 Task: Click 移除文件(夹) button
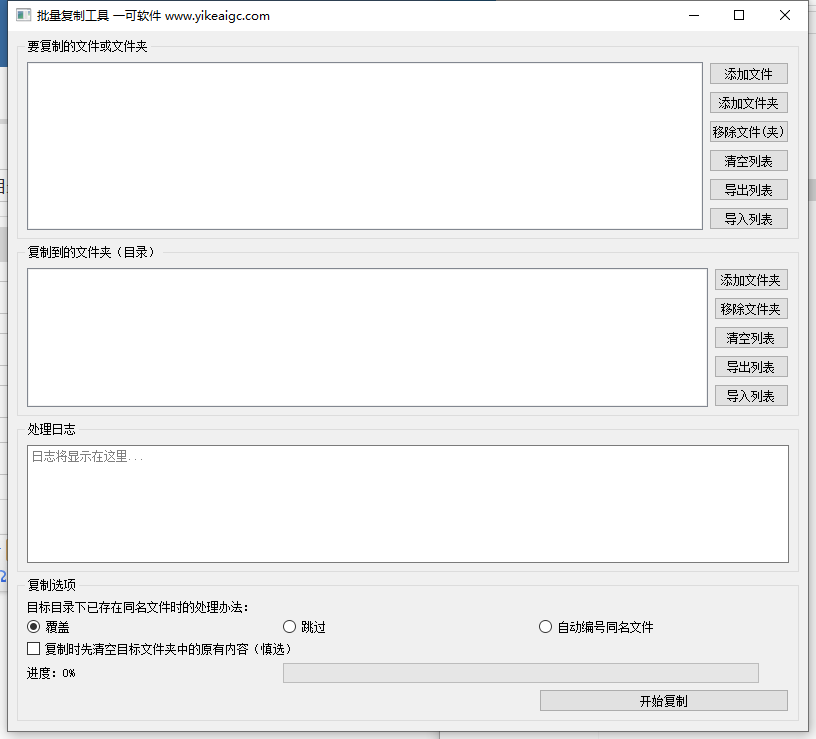(748, 132)
